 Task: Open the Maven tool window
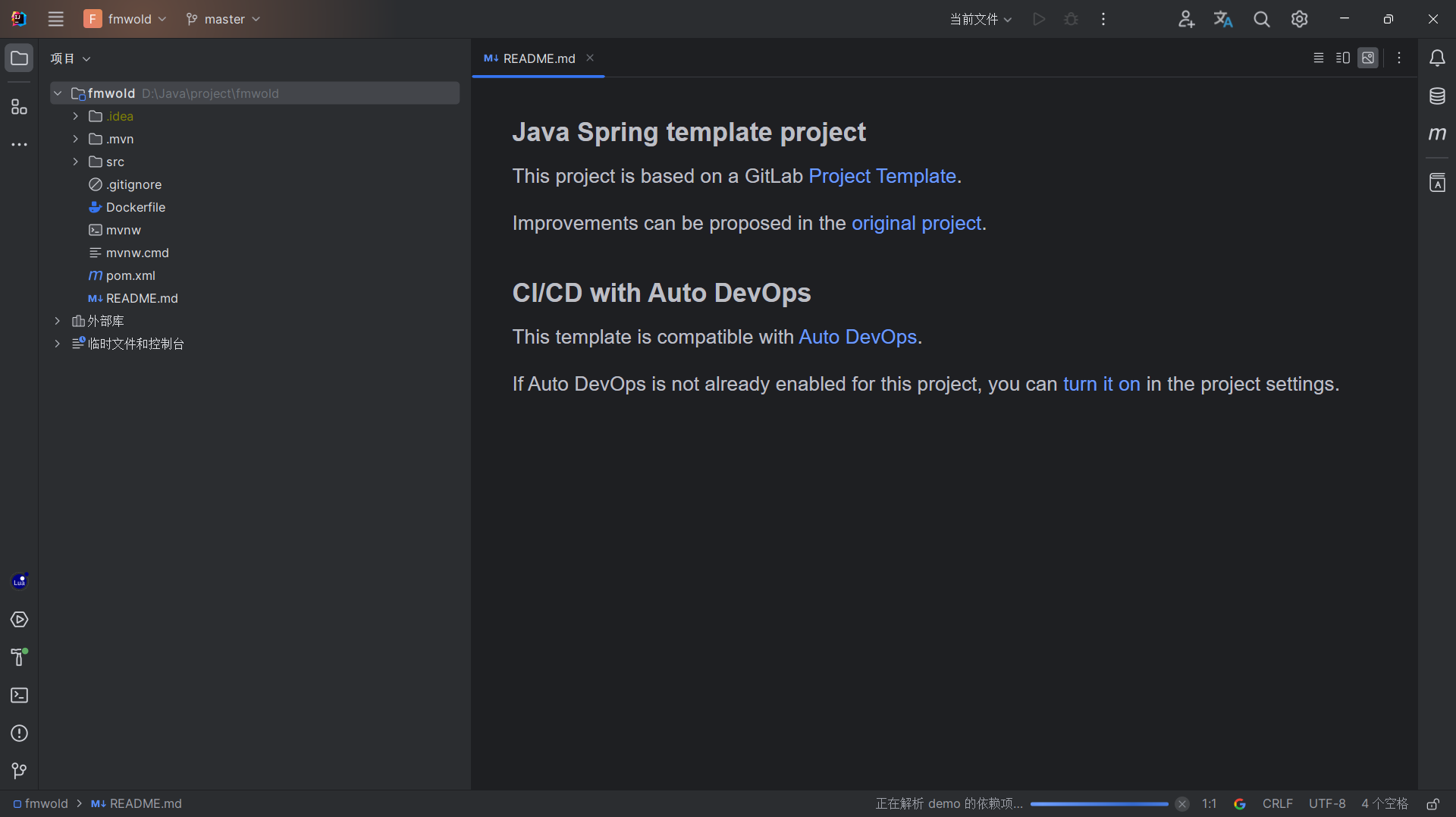(x=1437, y=134)
